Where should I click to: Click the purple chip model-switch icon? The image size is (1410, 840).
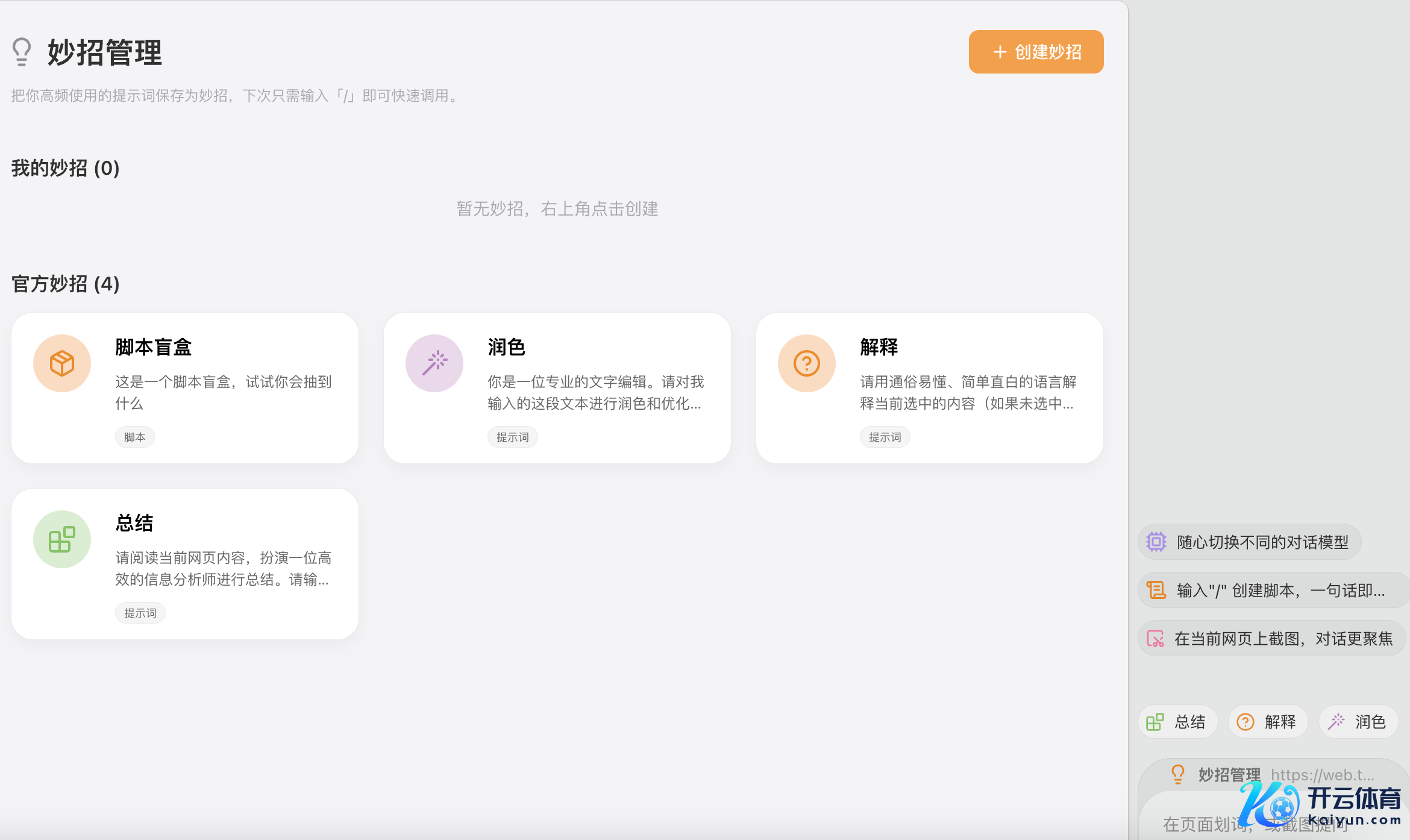point(1156,542)
